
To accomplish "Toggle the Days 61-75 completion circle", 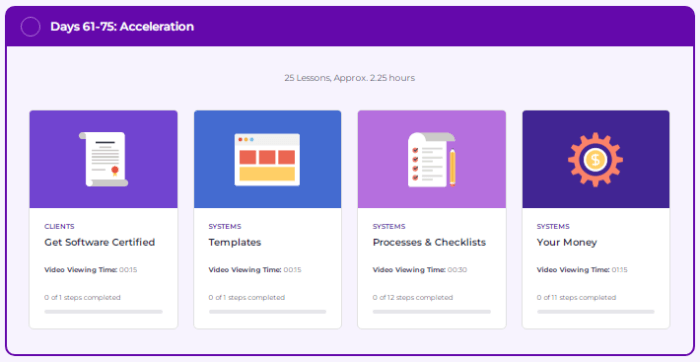I will 30,27.
